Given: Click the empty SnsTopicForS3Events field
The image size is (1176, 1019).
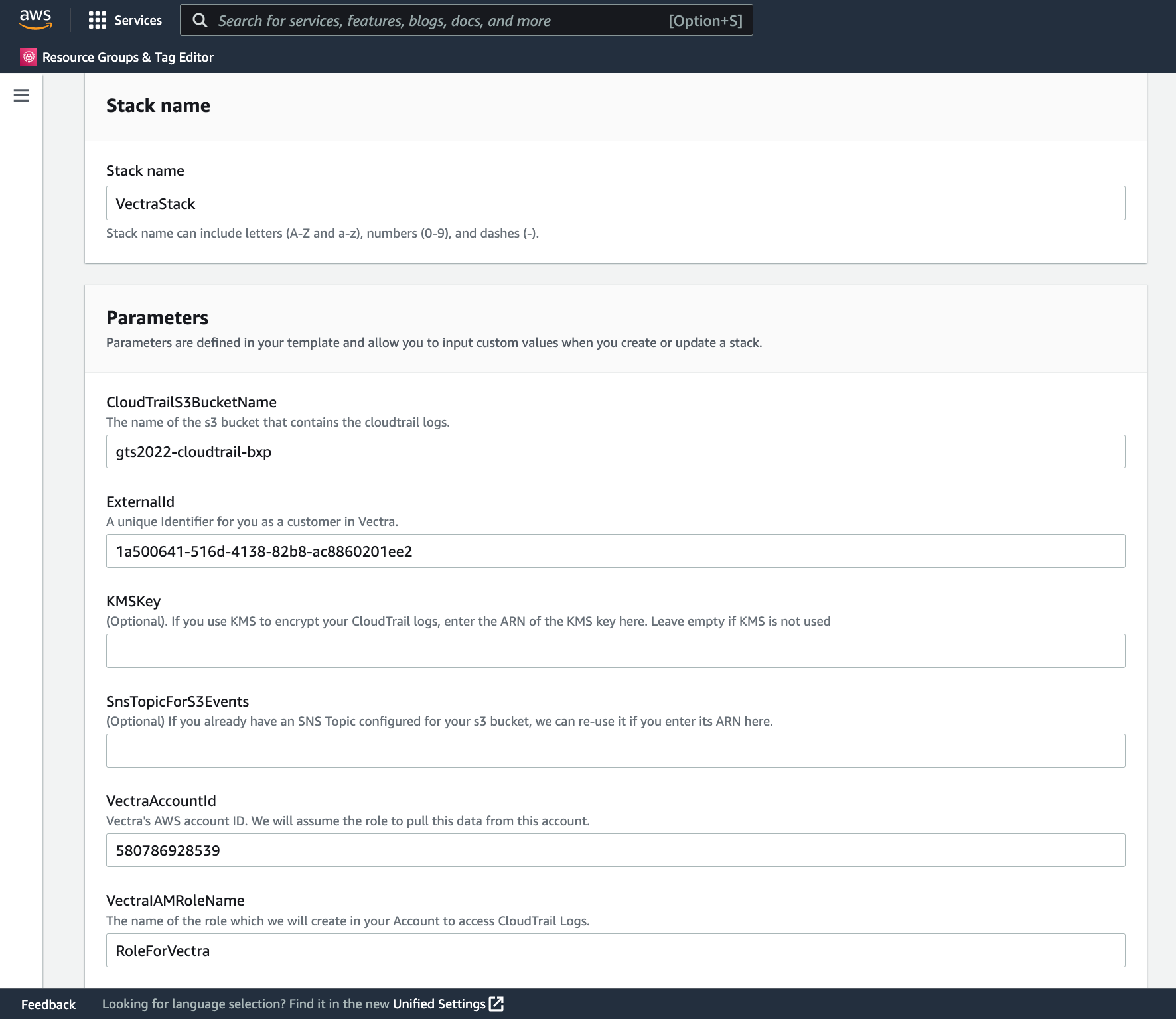Looking at the screenshot, I should 615,750.
